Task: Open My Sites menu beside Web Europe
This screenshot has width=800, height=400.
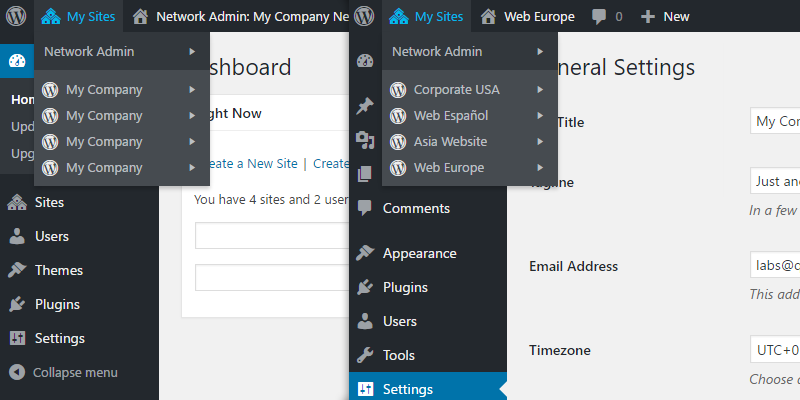Action: (x=427, y=16)
